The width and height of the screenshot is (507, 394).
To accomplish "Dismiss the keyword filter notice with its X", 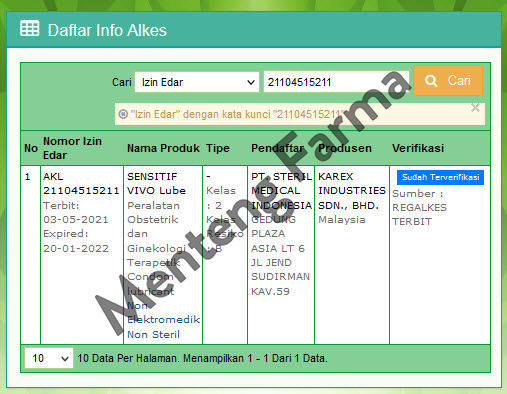I will (475, 108).
